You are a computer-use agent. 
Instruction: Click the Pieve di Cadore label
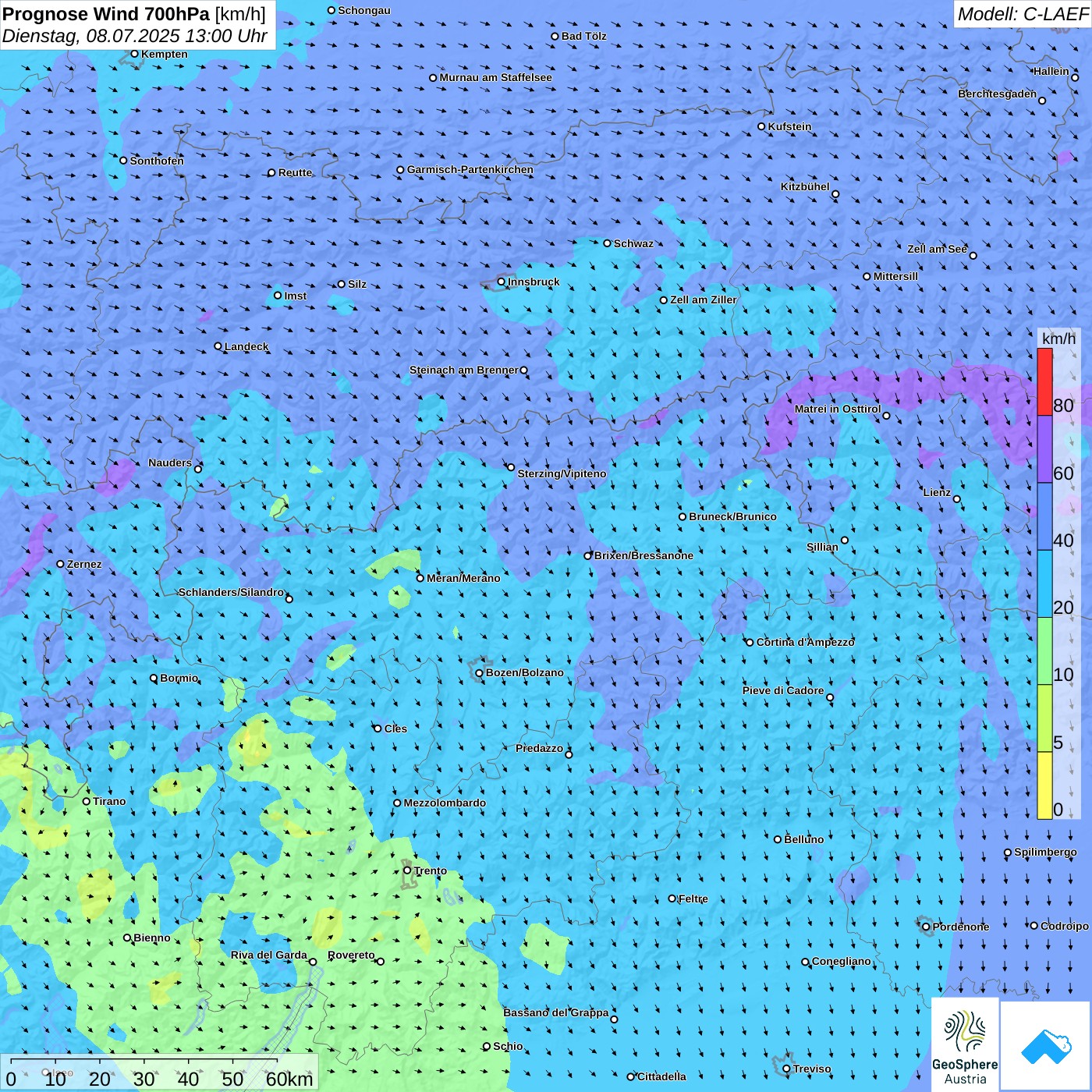(783, 690)
